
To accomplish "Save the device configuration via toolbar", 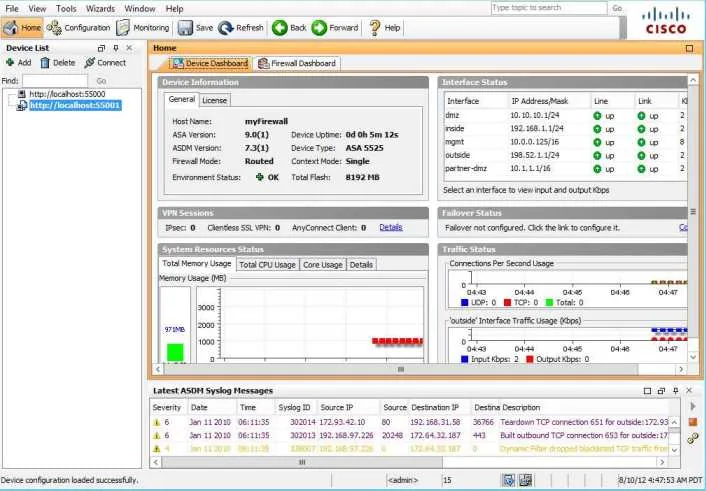I will click(195, 28).
